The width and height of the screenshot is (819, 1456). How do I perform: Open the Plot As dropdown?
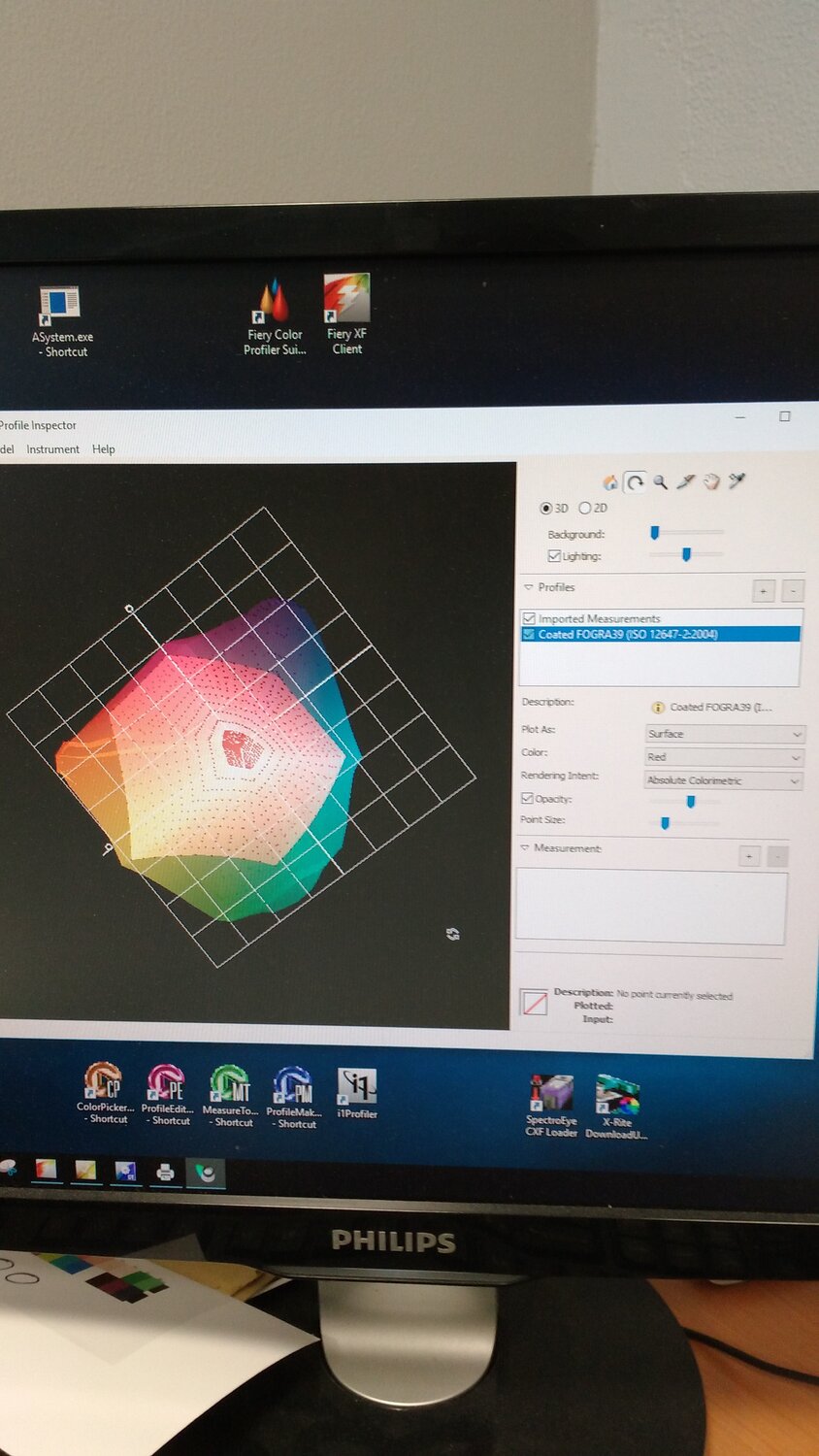coord(725,734)
